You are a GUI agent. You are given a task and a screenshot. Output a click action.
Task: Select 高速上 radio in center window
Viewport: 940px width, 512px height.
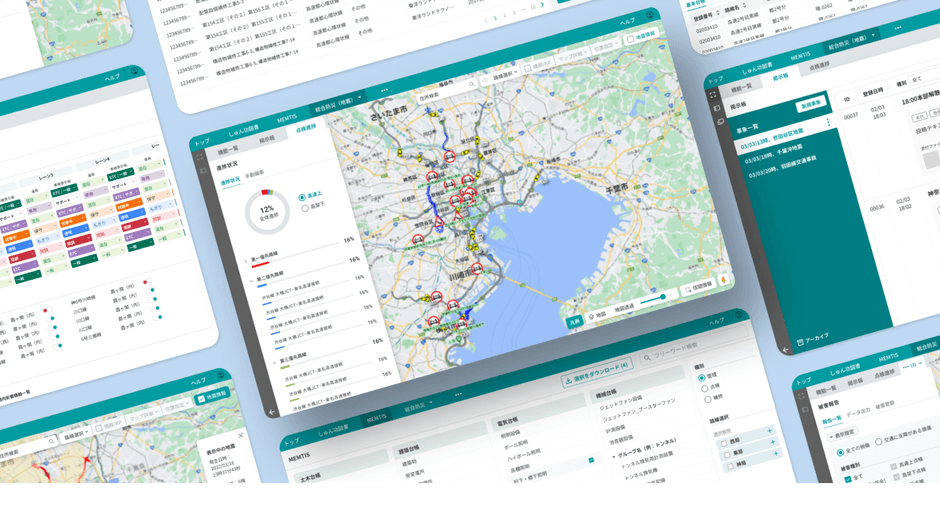click(302, 197)
